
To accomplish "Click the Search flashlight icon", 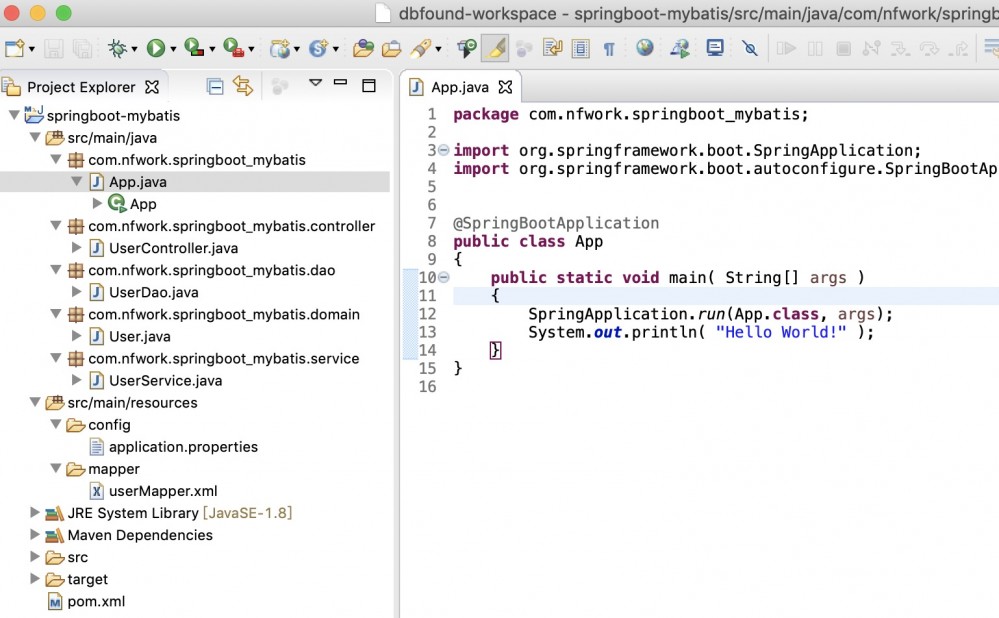I will pos(422,48).
